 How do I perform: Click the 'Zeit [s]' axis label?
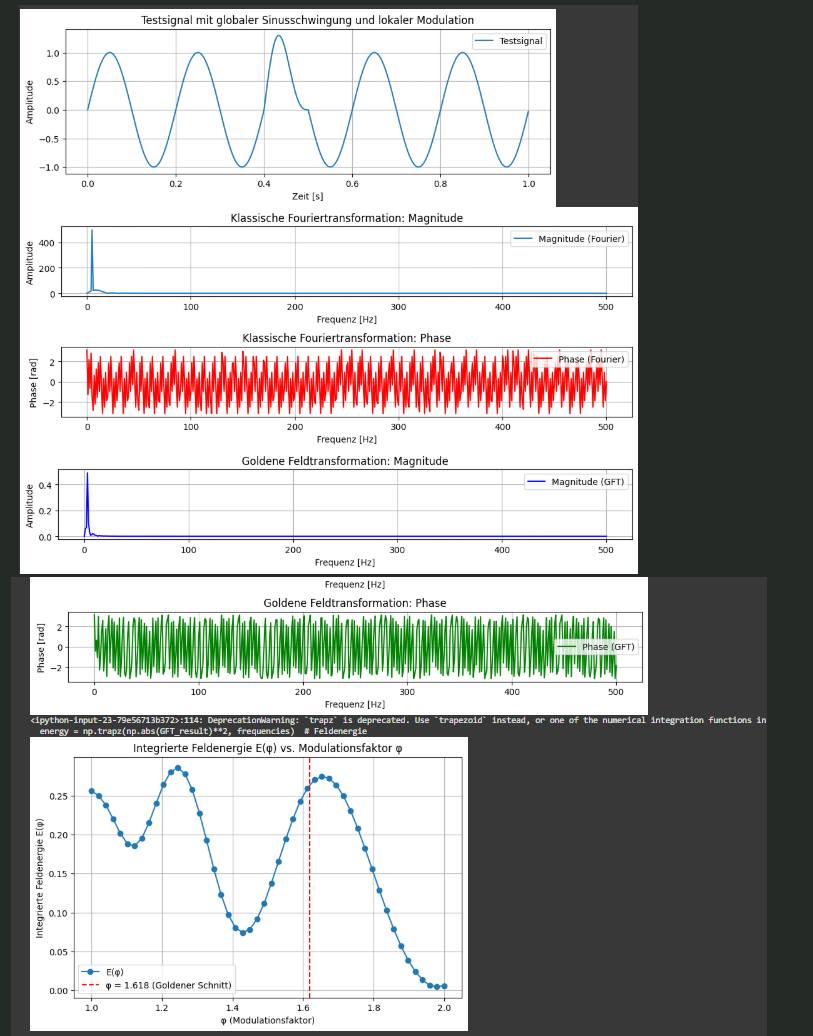coord(307,197)
